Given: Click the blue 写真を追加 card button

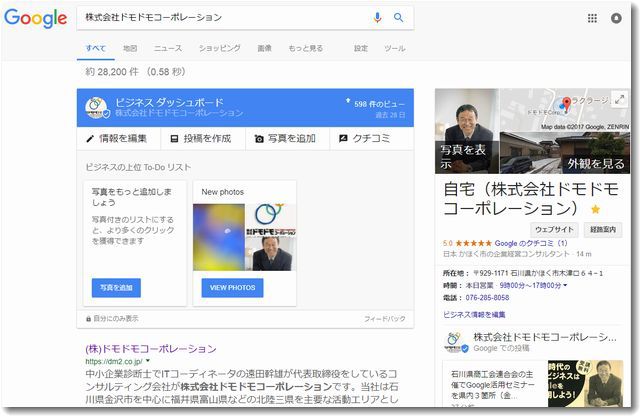Looking at the screenshot, I should [x=116, y=288].
